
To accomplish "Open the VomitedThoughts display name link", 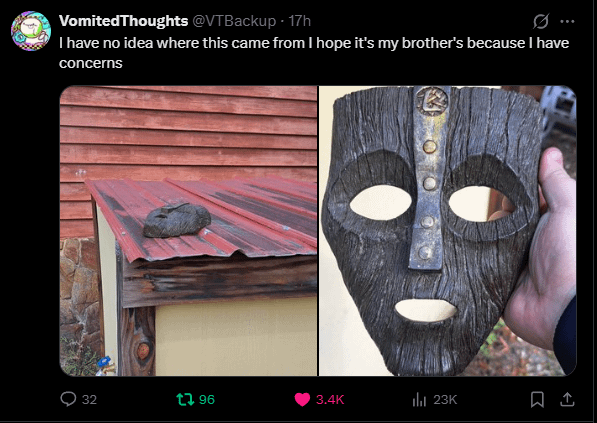I will pyautogui.click(x=123, y=21).
